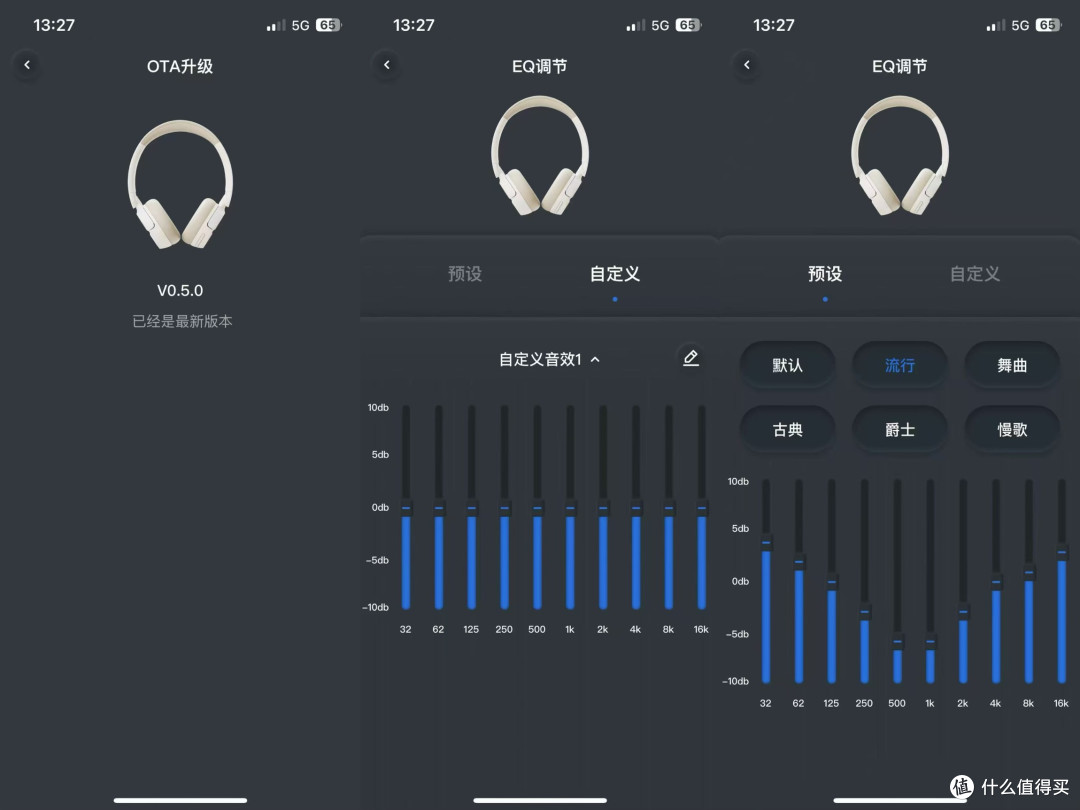
Task: Go back from the OTA升级 screen
Action: (27, 65)
